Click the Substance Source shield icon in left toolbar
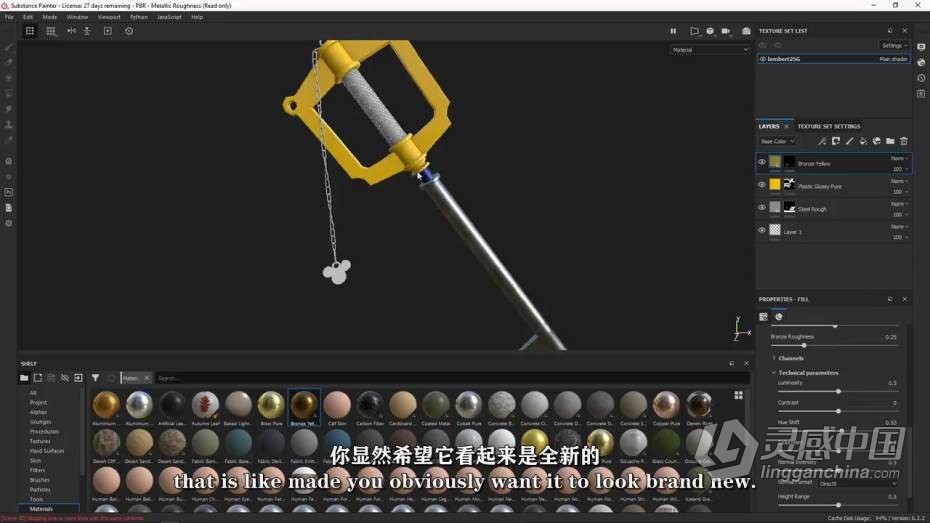This screenshot has width=930, height=523. click(x=9, y=224)
